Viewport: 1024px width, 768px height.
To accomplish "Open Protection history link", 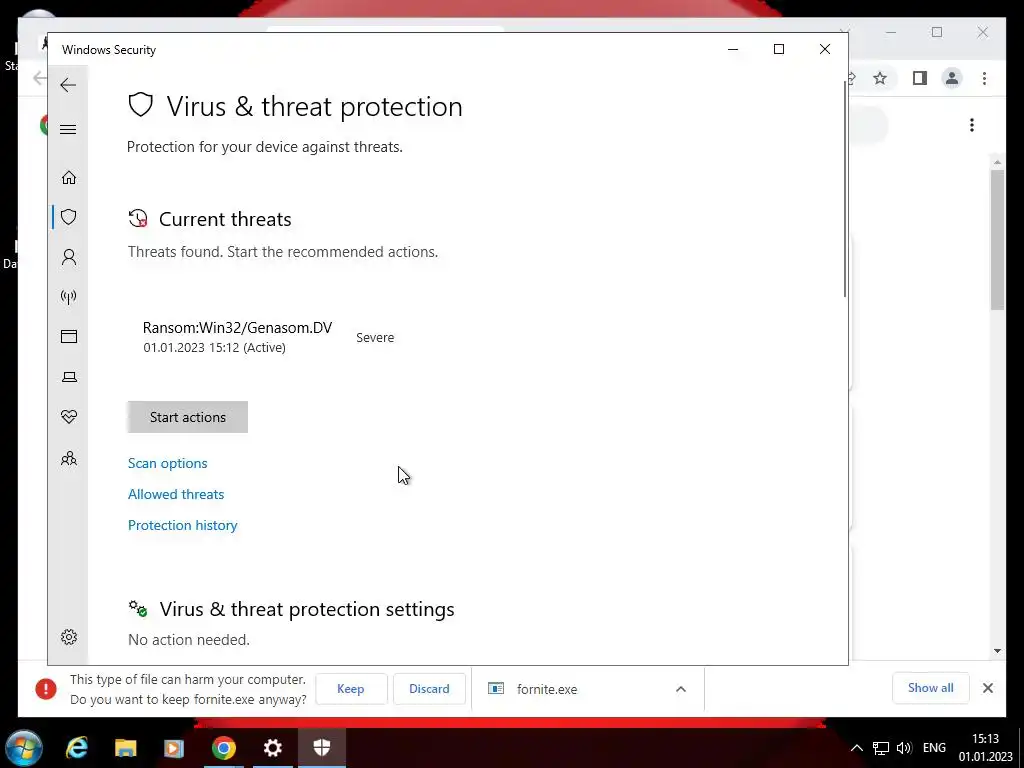I will (x=182, y=525).
